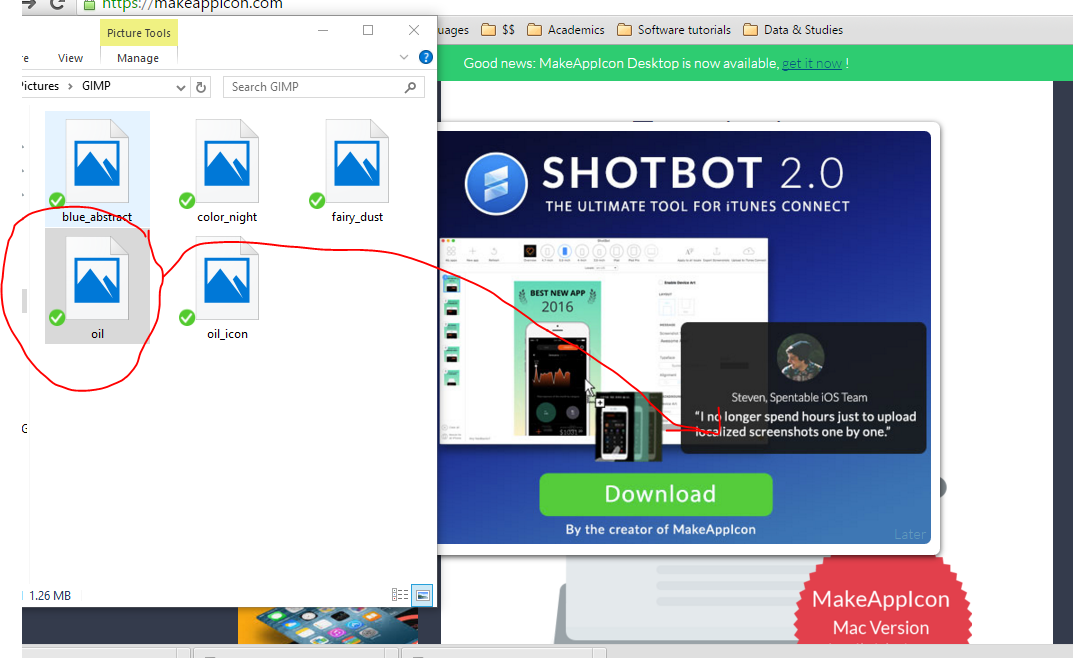Click the green Download button
This screenshot has height=658, width=1073.
point(656,495)
